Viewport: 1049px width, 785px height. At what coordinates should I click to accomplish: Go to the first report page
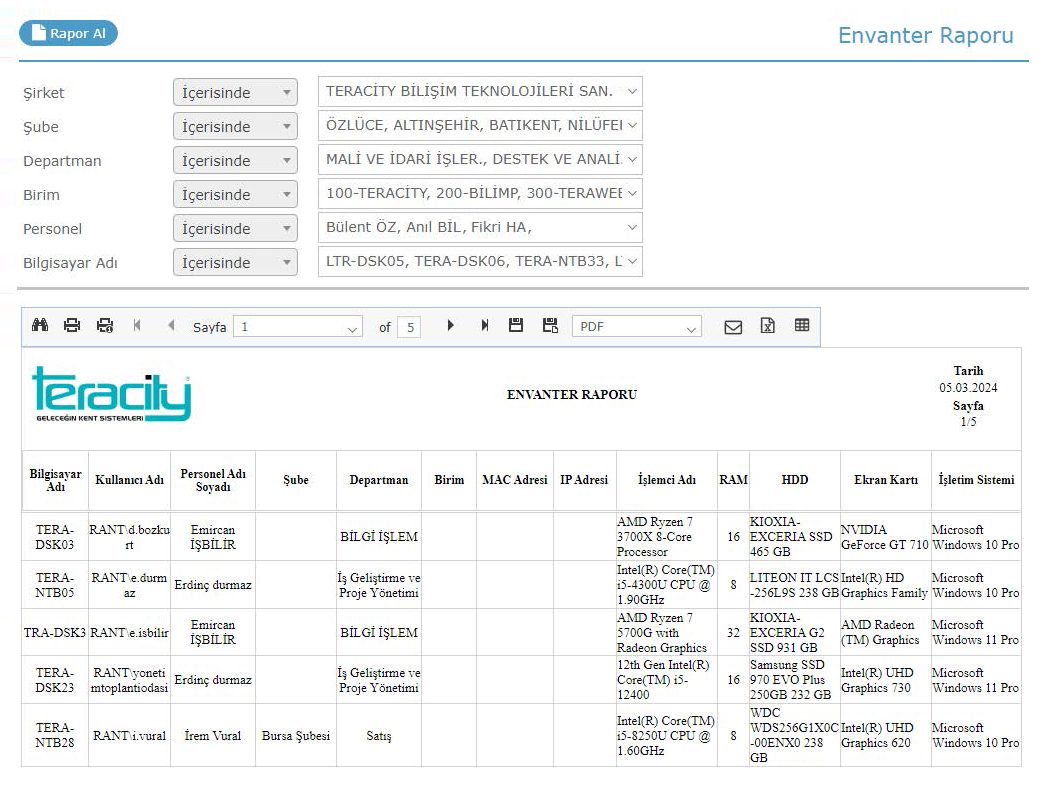click(137, 325)
